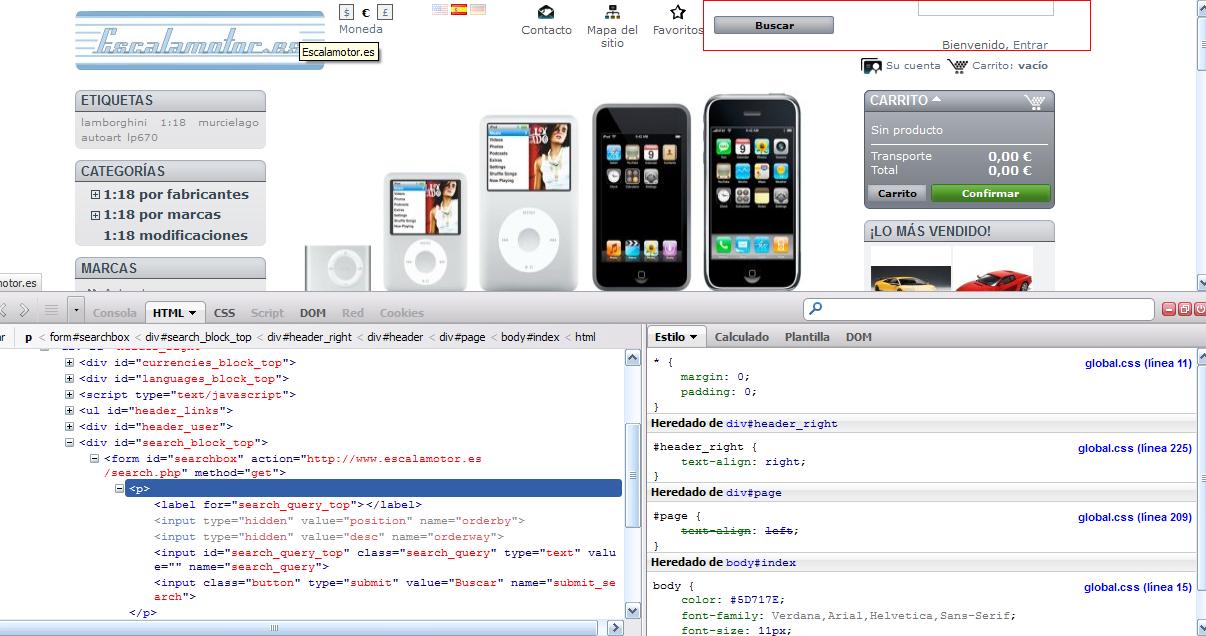Click the Buscar search button
The width and height of the screenshot is (1206, 636).
pos(774,25)
